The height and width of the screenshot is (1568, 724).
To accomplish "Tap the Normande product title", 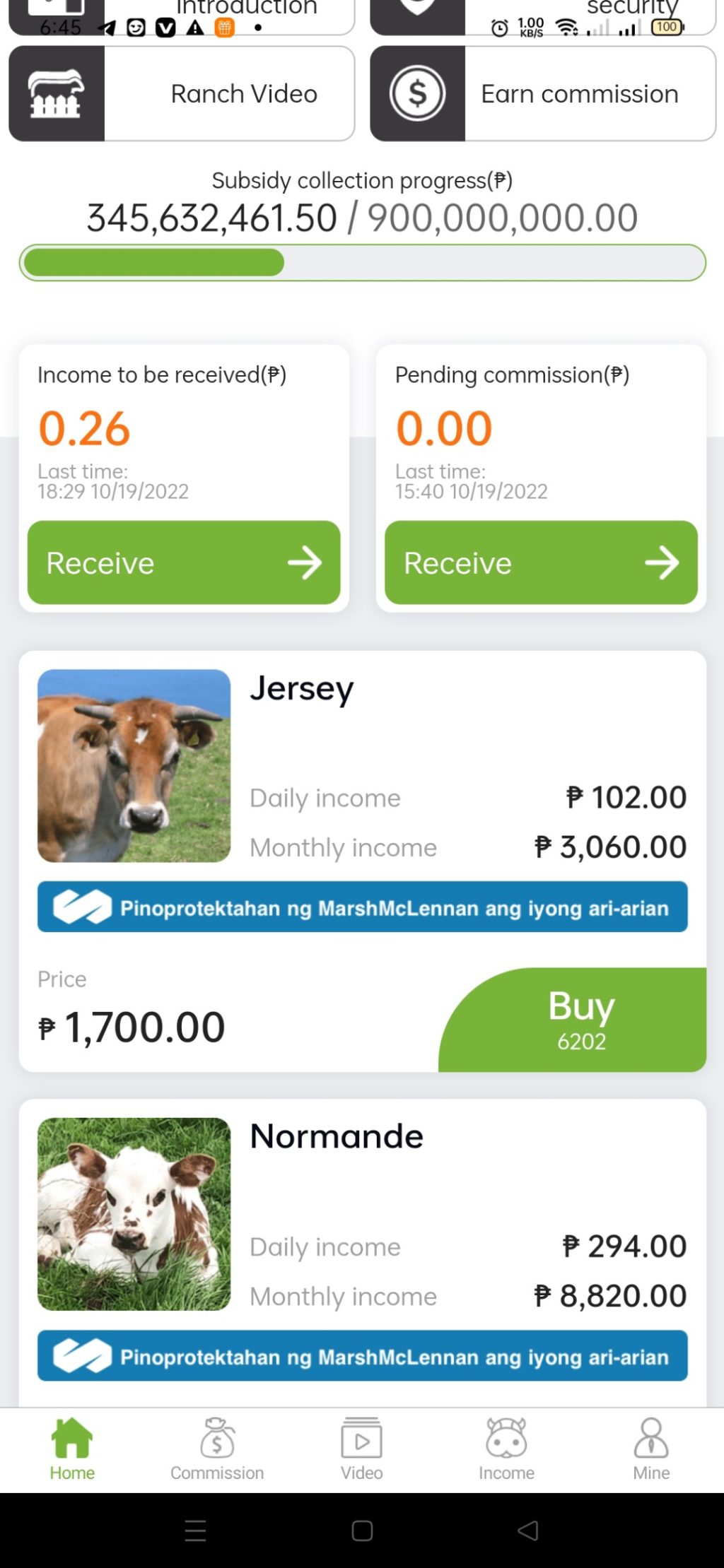I will 337,1136.
